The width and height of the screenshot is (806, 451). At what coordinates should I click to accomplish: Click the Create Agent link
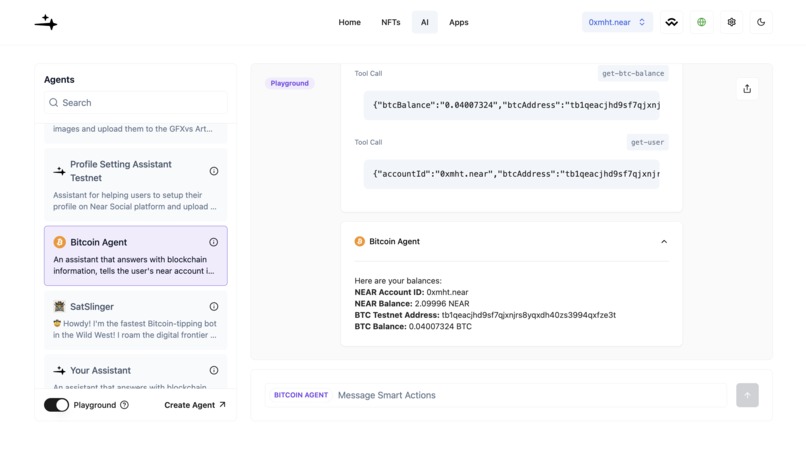(x=195, y=405)
